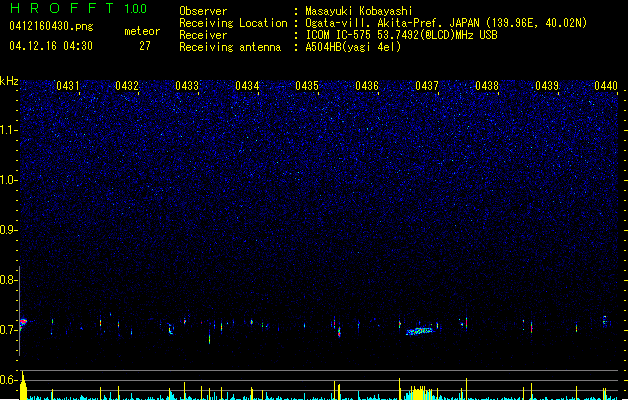
Task: Click the 0433 time marker
Action: point(187,86)
